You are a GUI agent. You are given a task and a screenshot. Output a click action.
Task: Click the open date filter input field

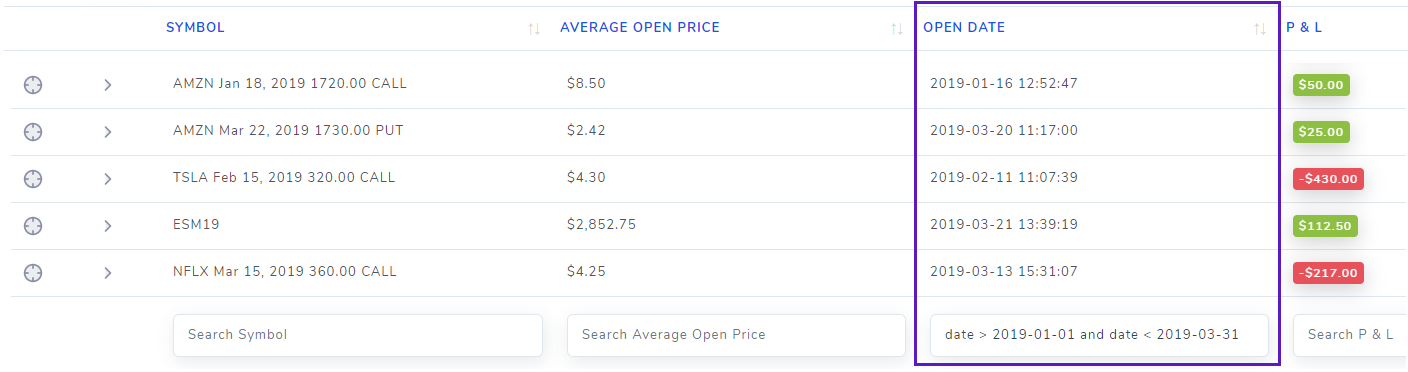(1099, 335)
